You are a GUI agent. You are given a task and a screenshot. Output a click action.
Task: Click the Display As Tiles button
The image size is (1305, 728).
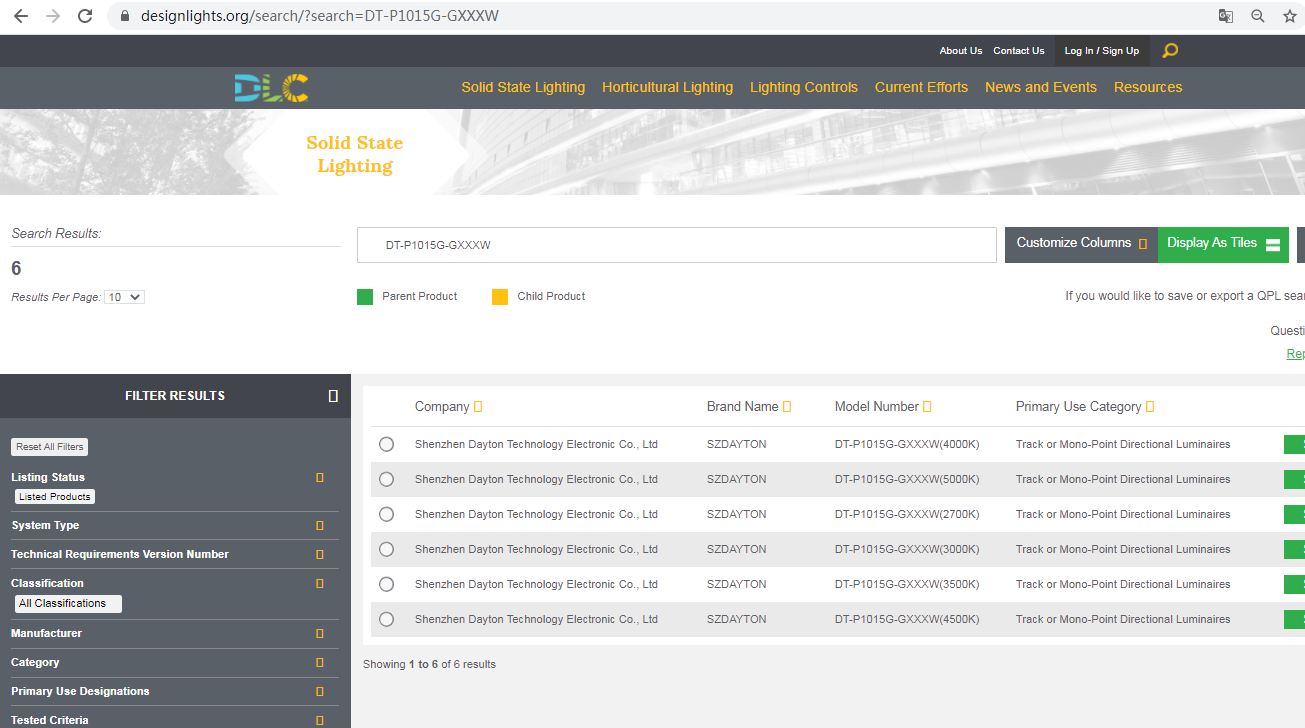(x=1223, y=244)
